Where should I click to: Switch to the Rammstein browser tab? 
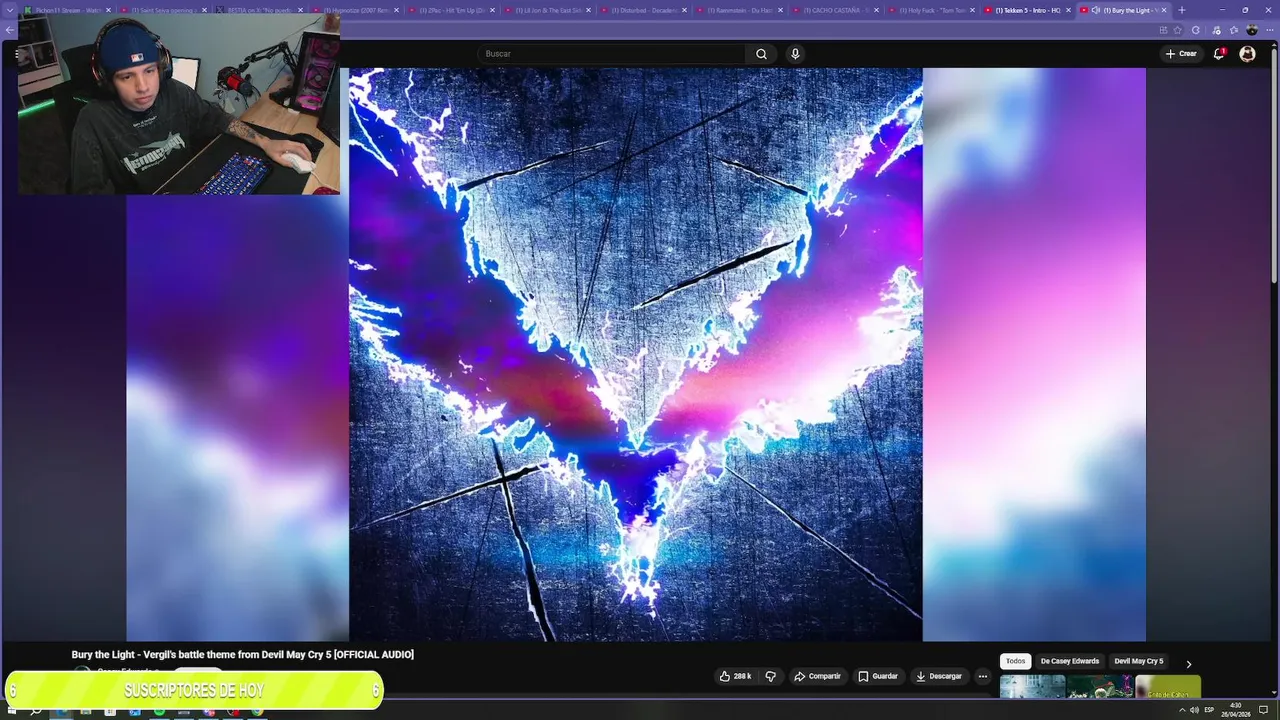pyautogui.click(x=741, y=10)
